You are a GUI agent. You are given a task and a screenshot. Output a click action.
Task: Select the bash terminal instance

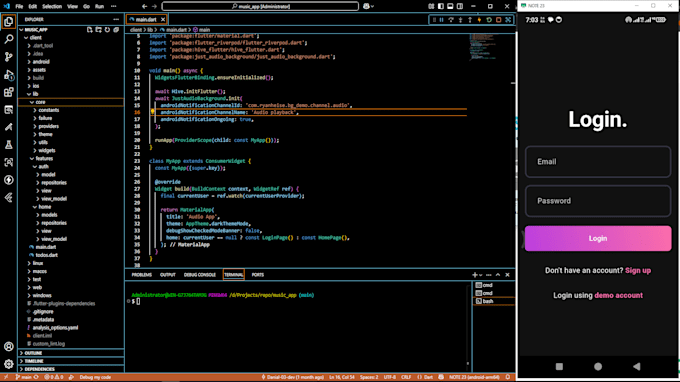[493, 301]
